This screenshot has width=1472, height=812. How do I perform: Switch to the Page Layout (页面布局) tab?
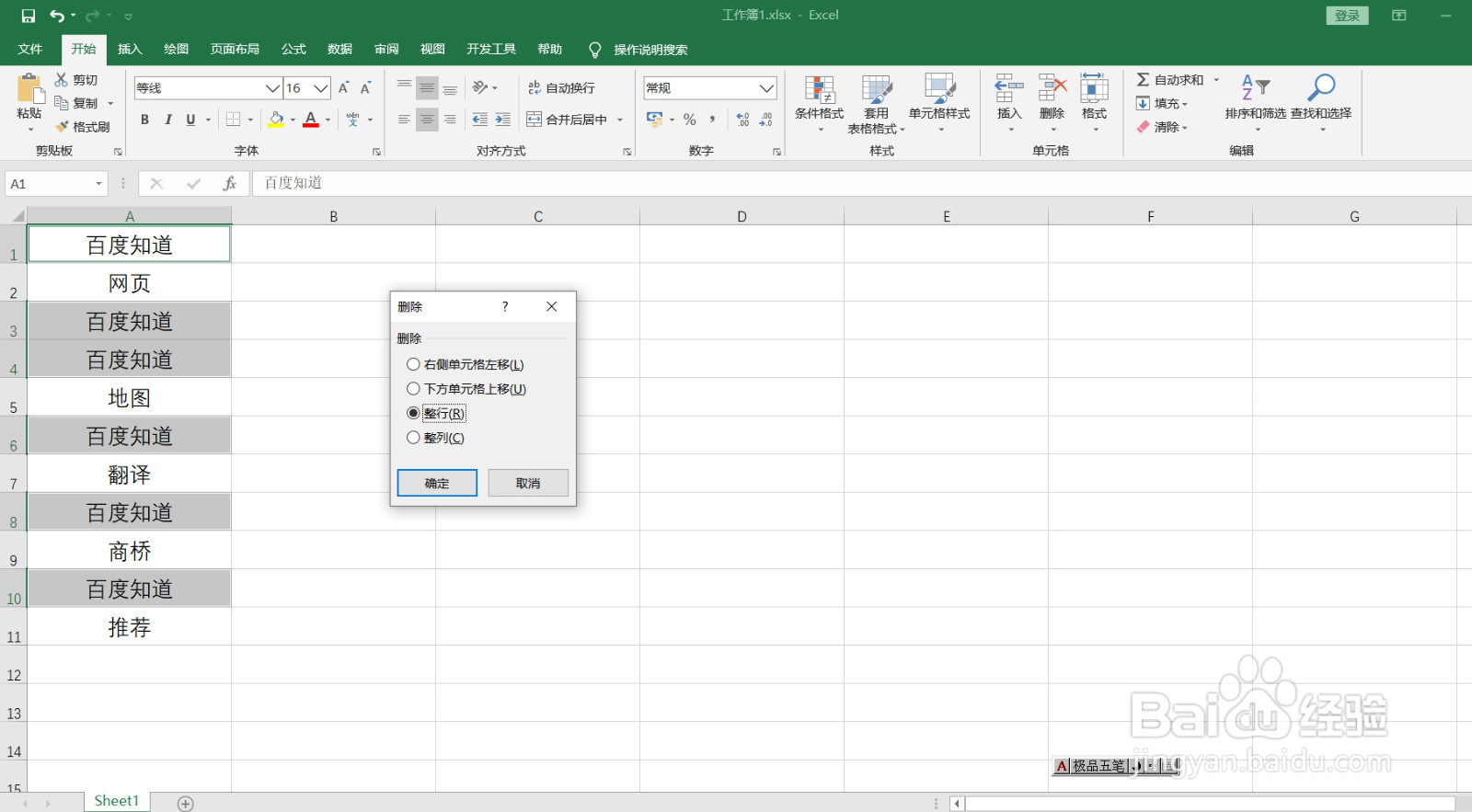[235, 50]
